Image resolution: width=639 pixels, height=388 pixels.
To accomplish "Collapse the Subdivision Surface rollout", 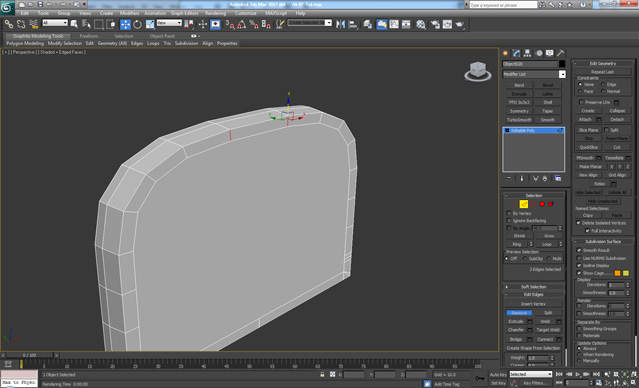I will (x=603, y=242).
